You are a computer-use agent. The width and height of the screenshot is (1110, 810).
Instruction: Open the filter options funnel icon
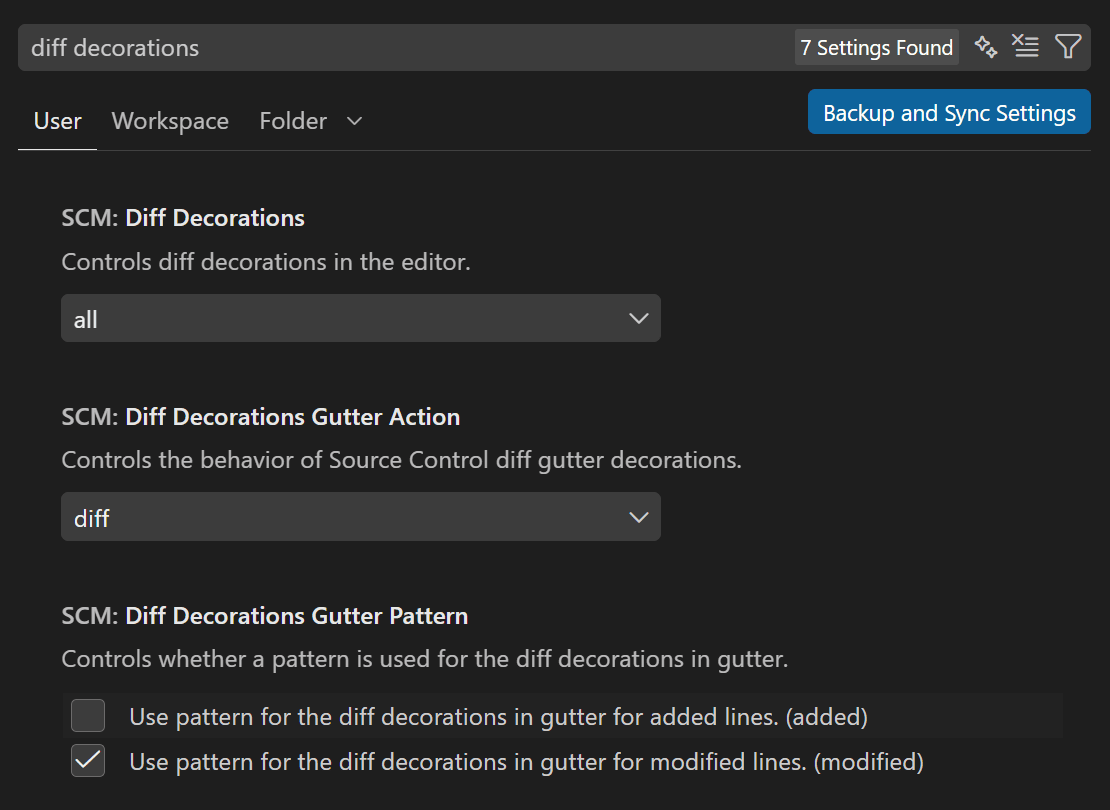pyautogui.click(x=1069, y=46)
